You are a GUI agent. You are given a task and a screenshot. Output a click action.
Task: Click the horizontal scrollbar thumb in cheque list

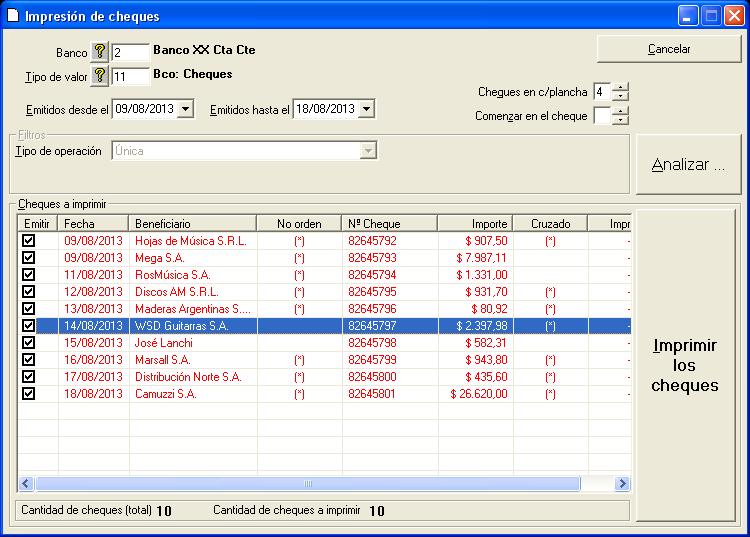(308, 484)
